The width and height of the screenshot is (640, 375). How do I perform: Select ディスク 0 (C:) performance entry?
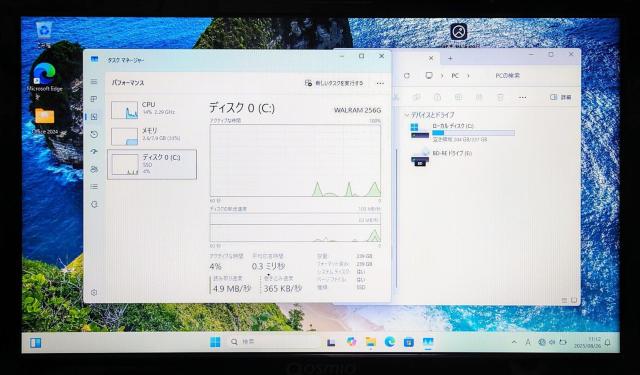[152, 164]
